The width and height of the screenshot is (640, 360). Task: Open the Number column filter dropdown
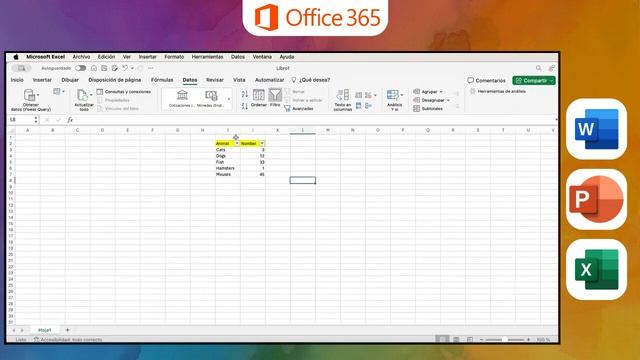[262, 144]
